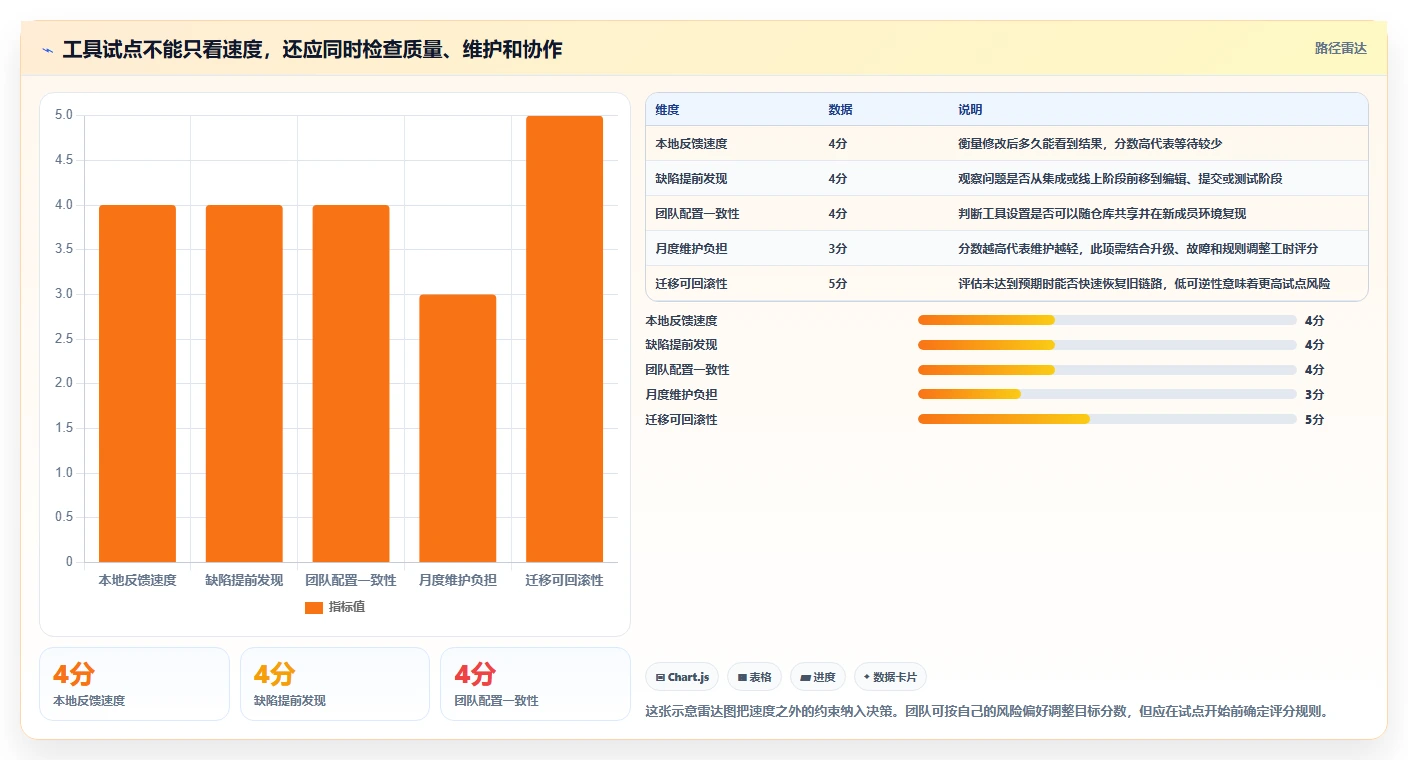The image size is (1408, 760).
Task: Click the 团队配置一致性 label in the progress list
Action: pyautogui.click(x=687, y=370)
